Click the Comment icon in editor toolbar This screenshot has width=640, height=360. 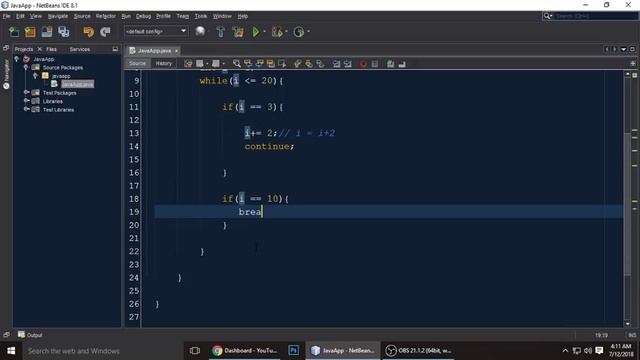[x=391, y=64]
